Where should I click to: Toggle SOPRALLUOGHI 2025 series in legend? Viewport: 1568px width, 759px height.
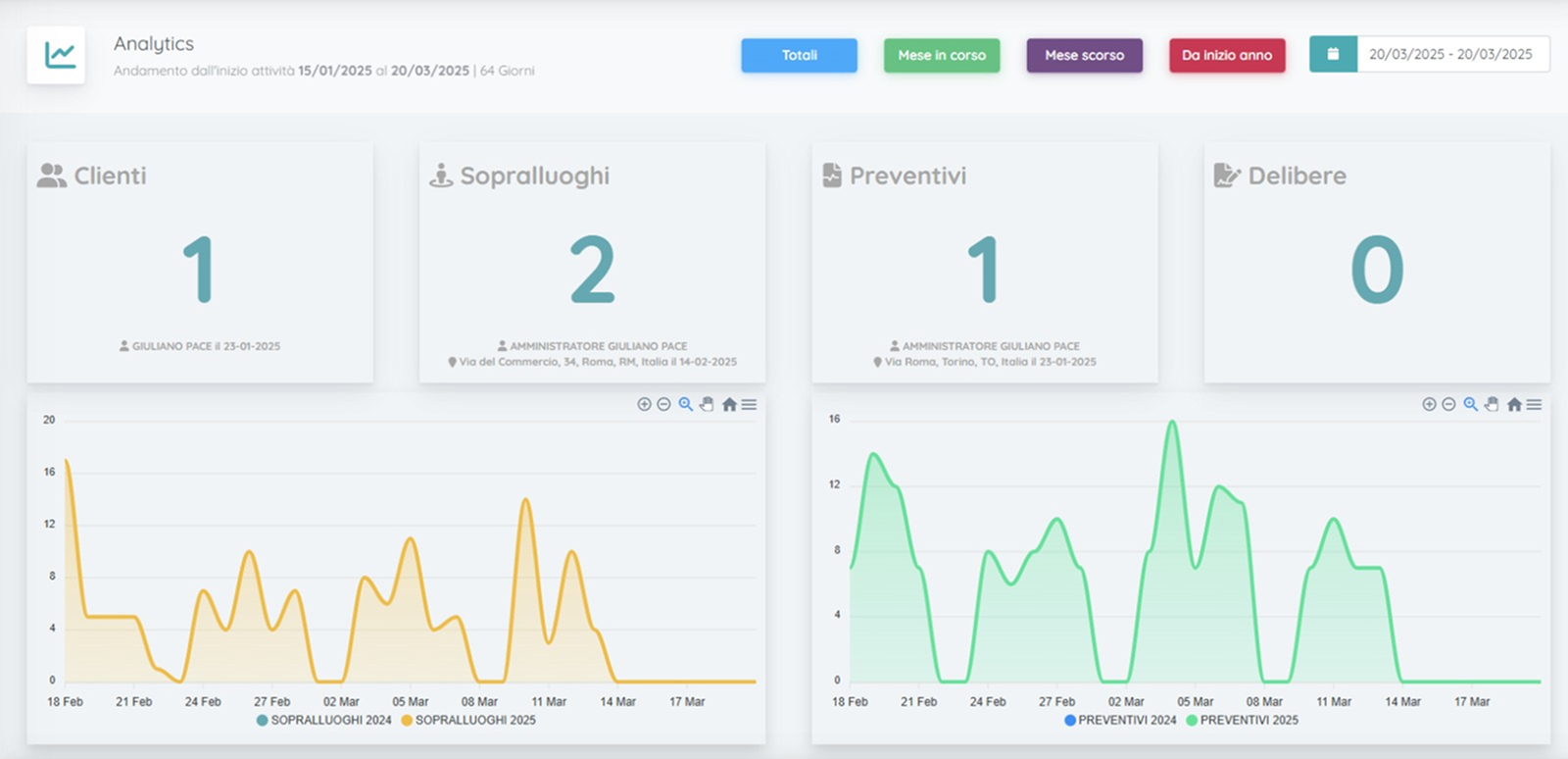468,720
